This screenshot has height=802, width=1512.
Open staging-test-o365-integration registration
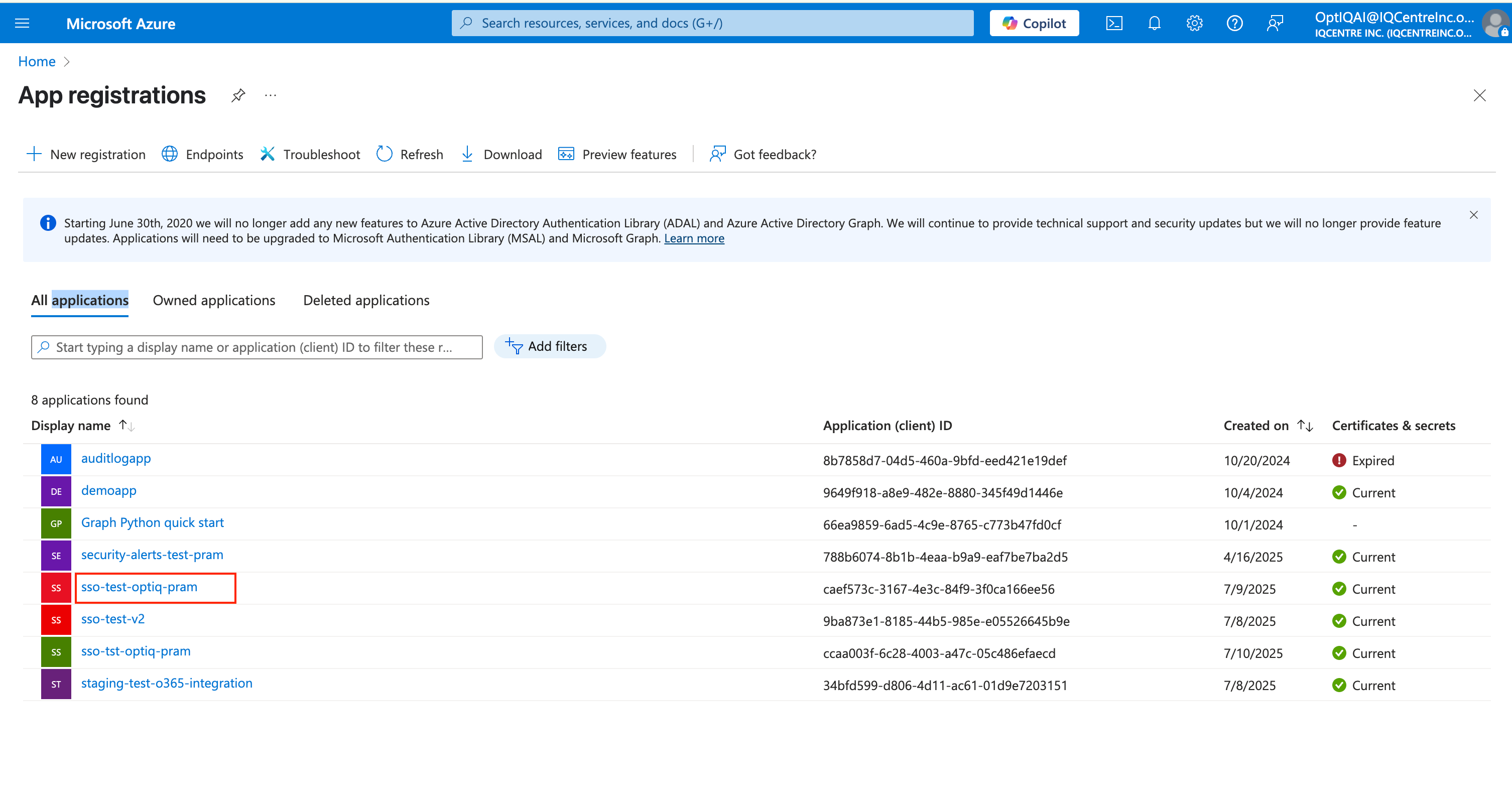click(167, 684)
